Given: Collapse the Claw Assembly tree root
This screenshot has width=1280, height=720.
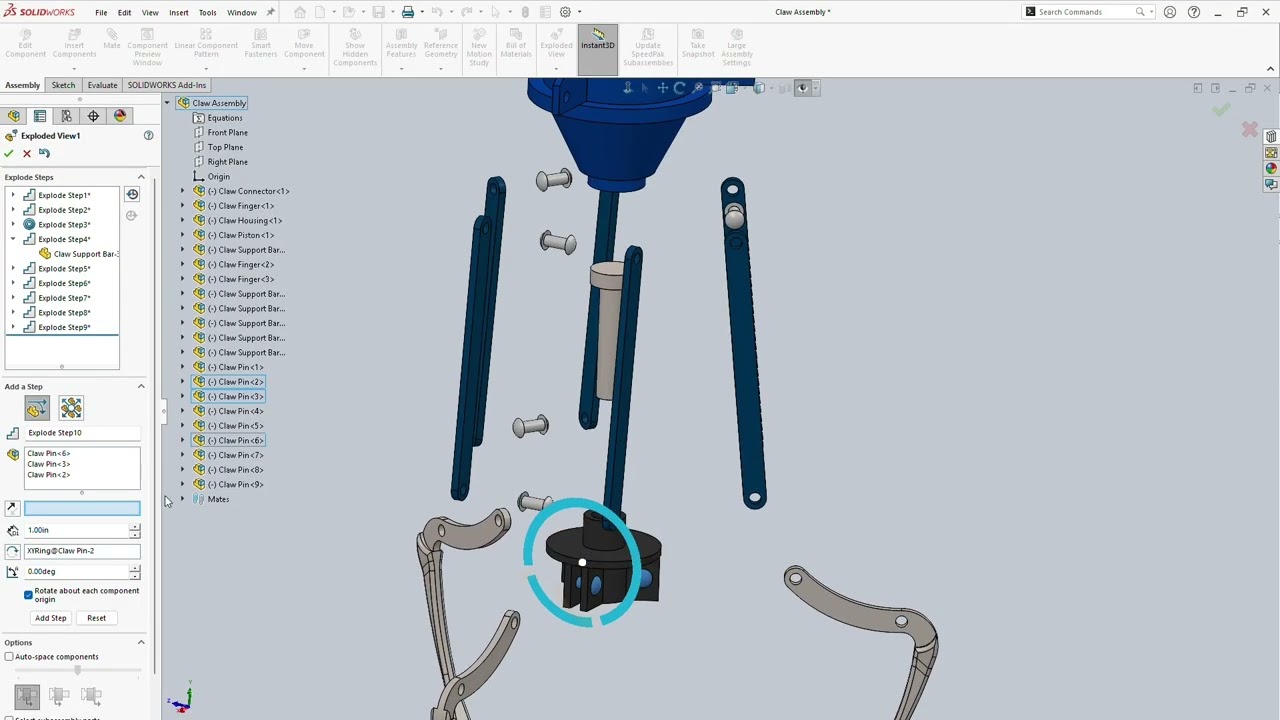Looking at the screenshot, I should pos(167,103).
